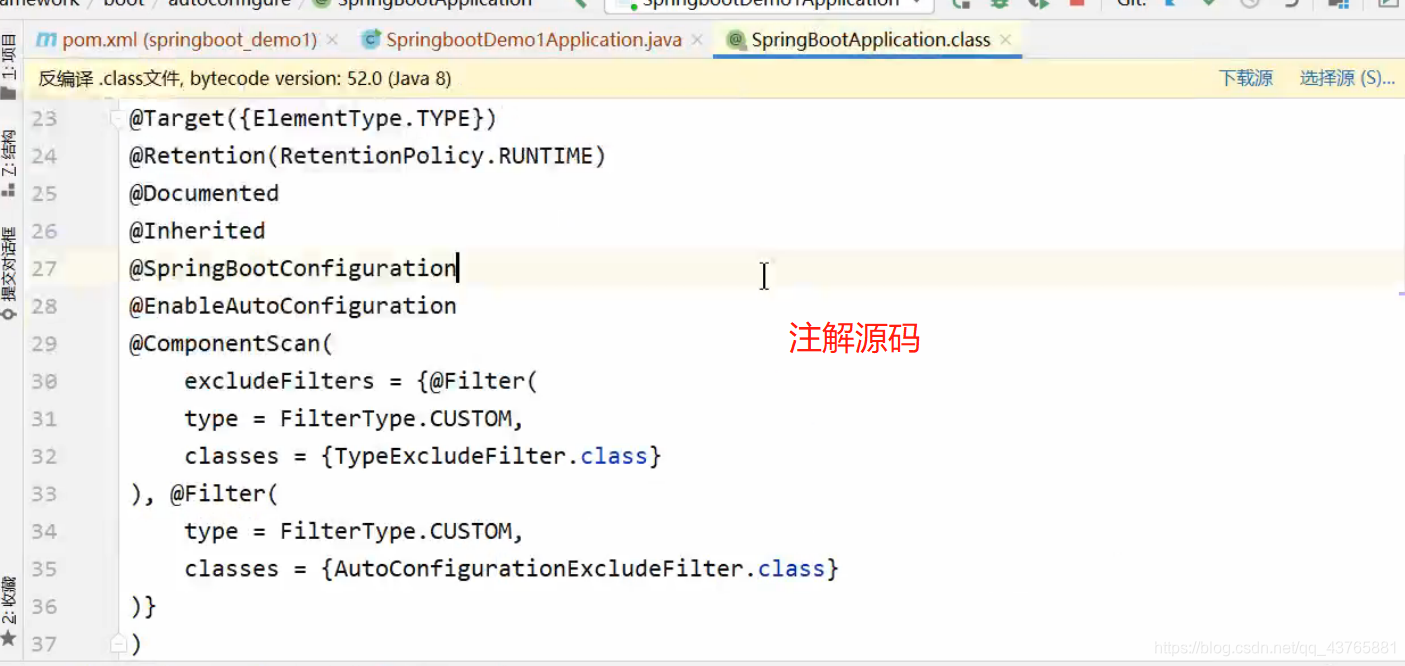Click the 下载源 download sources link

(x=1245, y=78)
